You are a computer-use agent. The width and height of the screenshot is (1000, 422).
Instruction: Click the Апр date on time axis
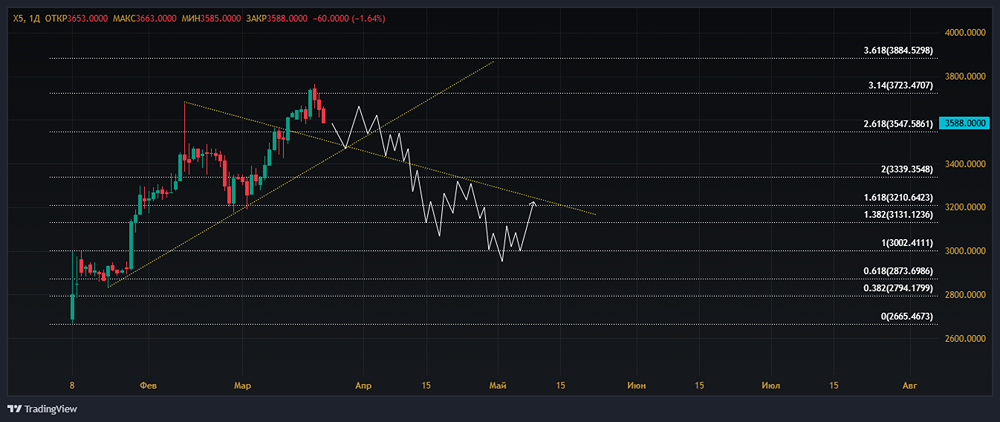364,386
